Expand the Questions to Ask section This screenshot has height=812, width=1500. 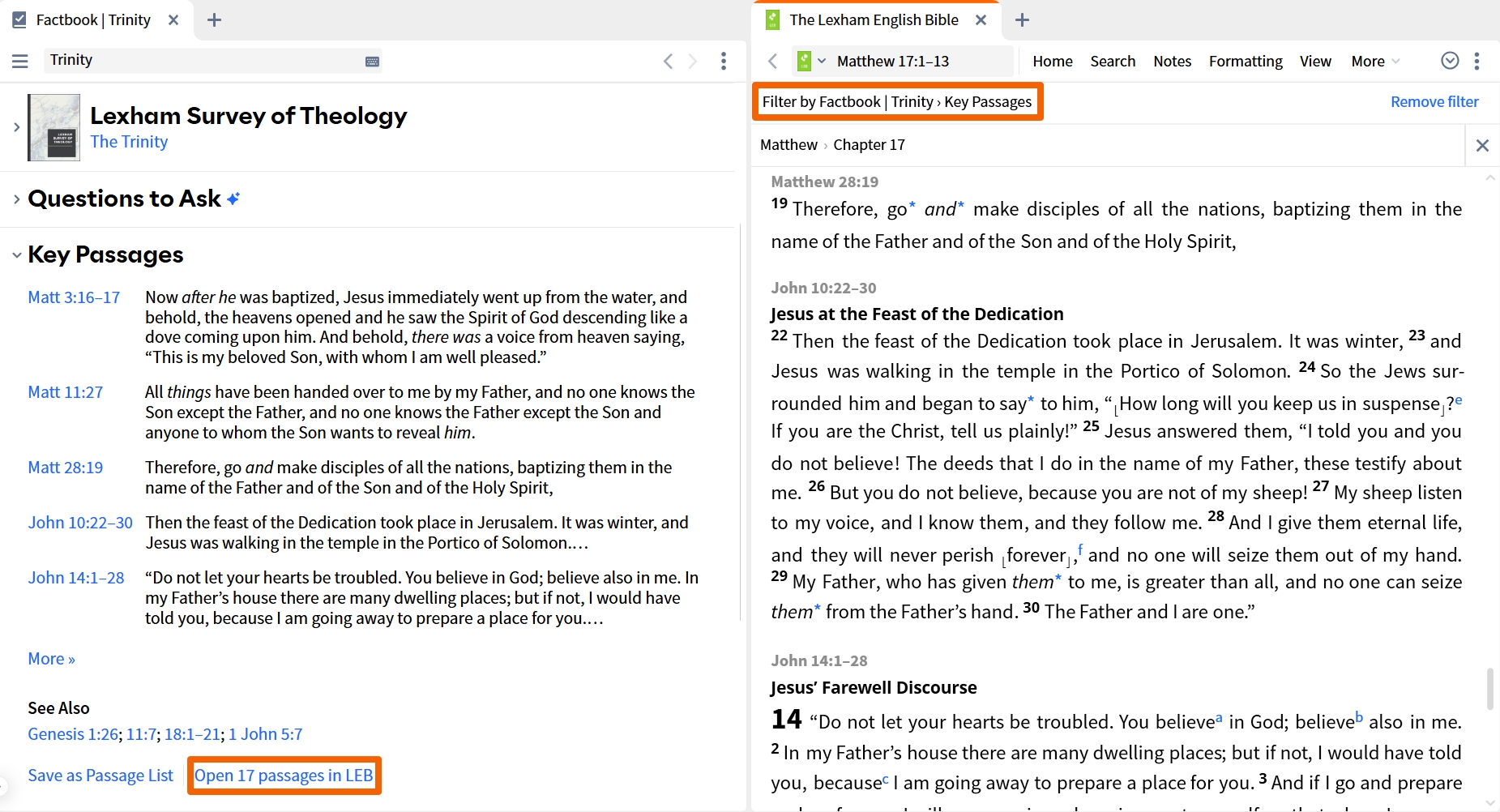(16, 199)
